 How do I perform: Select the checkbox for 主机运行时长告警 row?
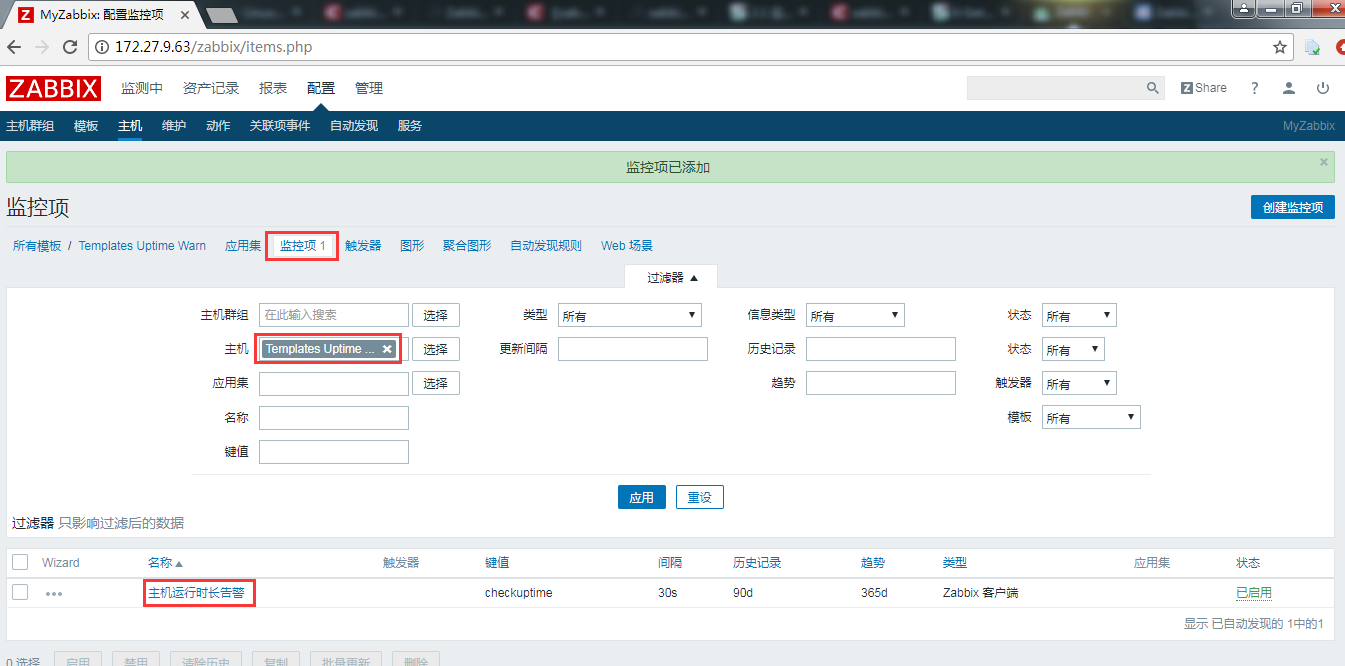(19, 593)
